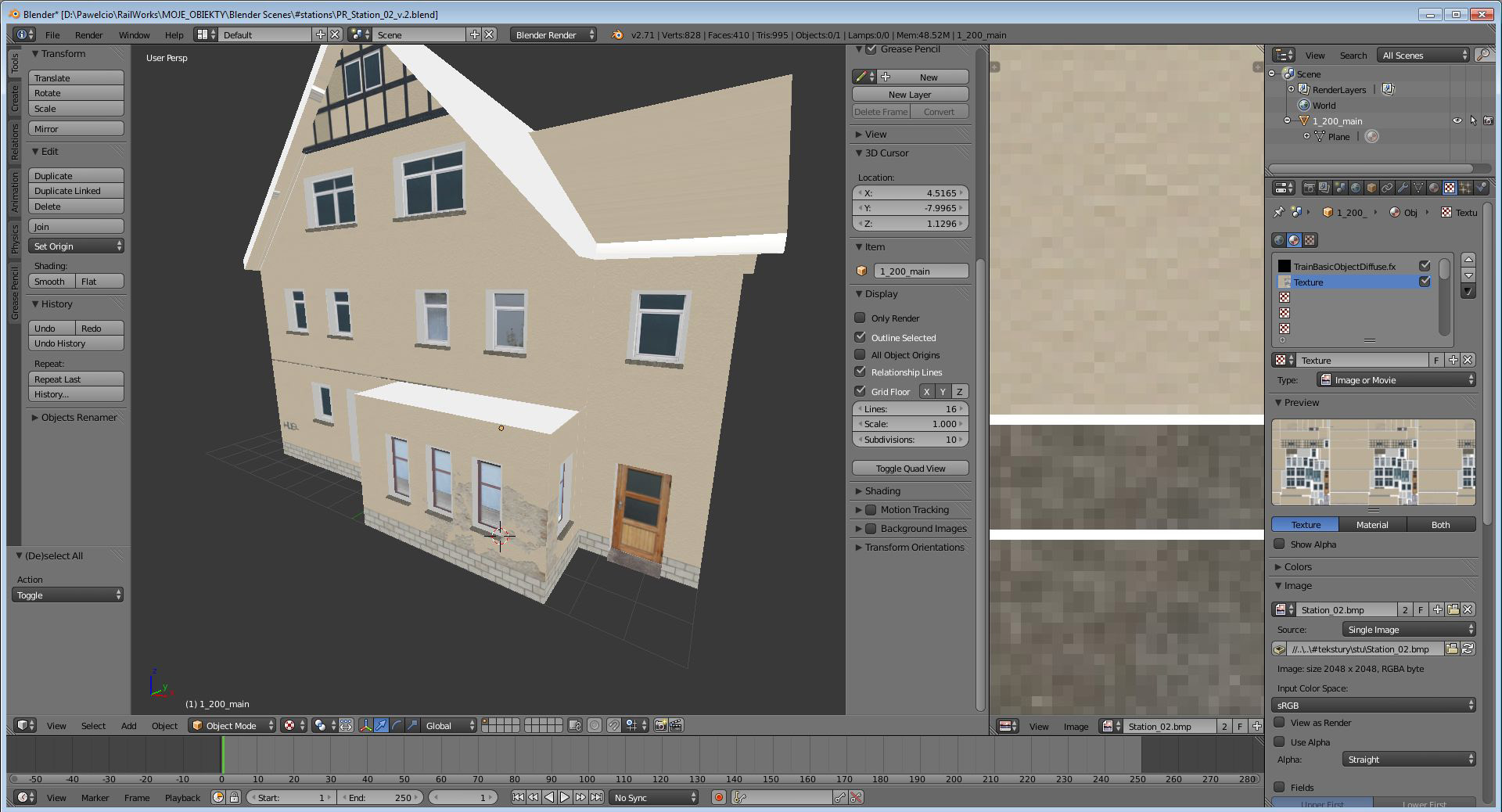This screenshot has height=812, width=1502.
Task: Open the Object Mode dropdown
Action: coord(233,726)
